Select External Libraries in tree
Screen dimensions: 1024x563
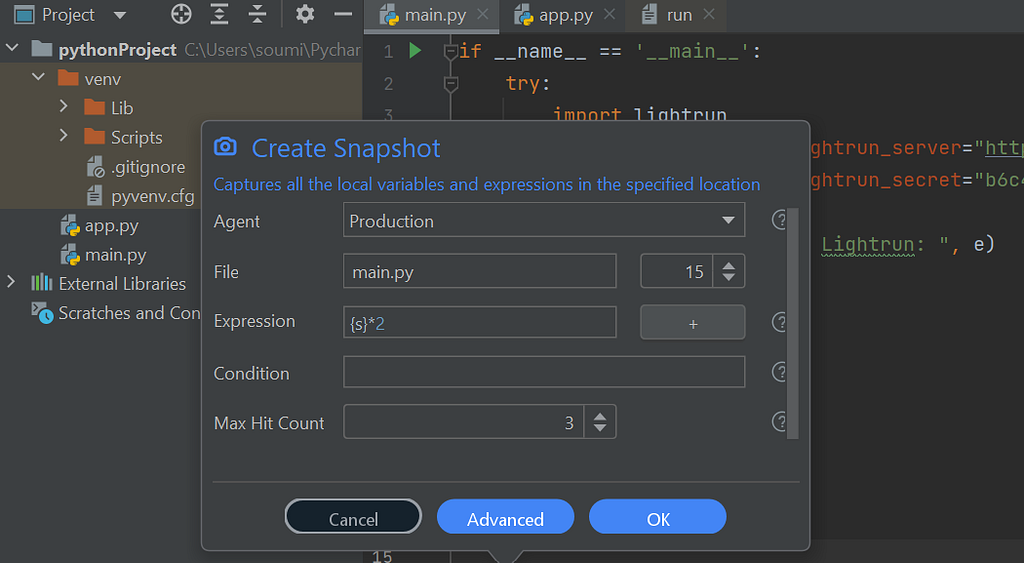click(122, 283)
